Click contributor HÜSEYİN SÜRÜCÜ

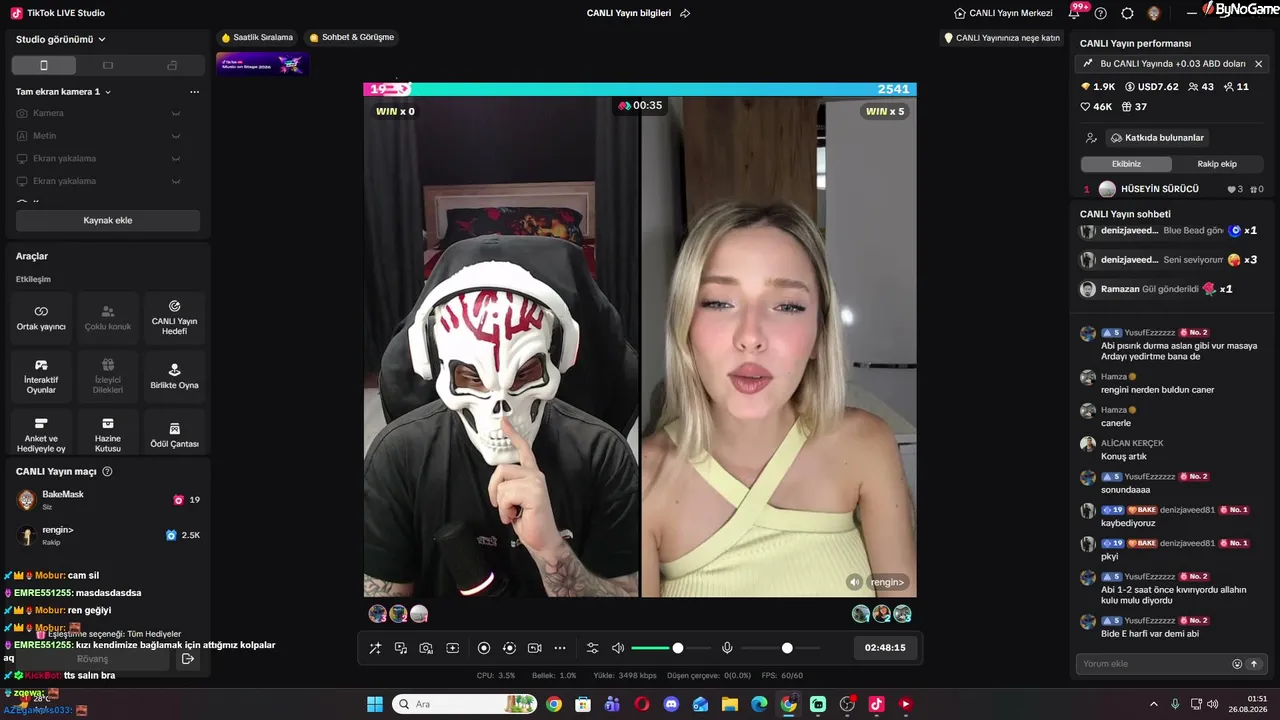[1174, 189]
